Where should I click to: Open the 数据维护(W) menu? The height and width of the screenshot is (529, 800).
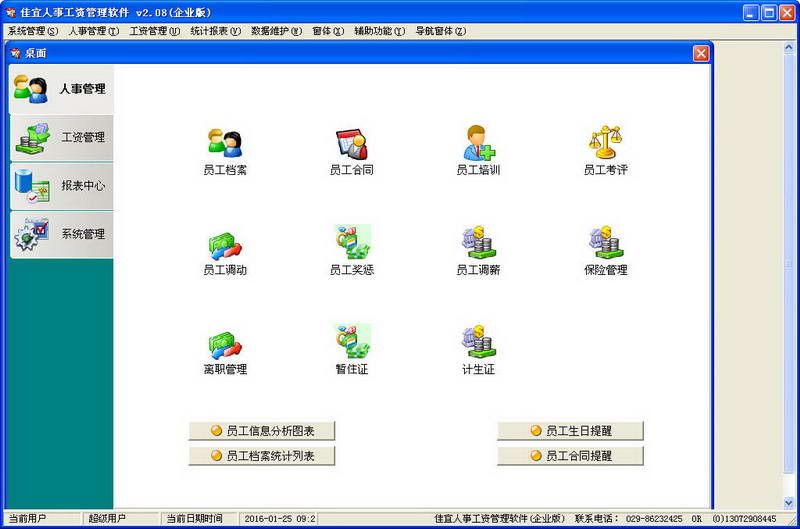[277, 31]
